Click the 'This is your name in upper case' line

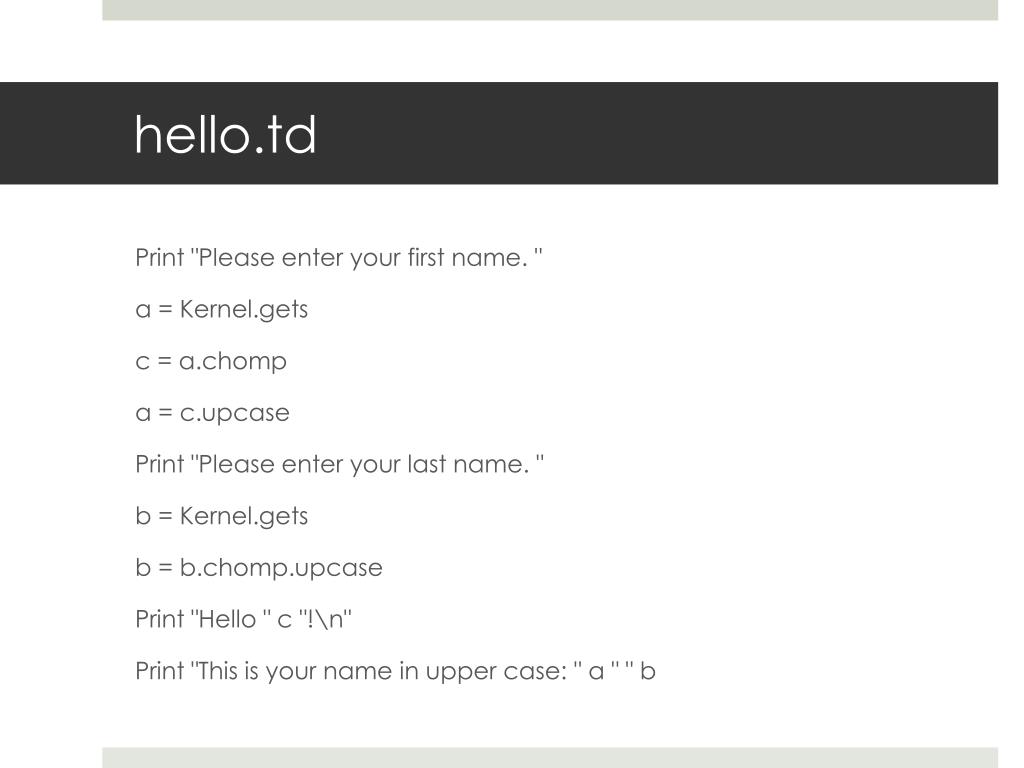coord(395,671)
